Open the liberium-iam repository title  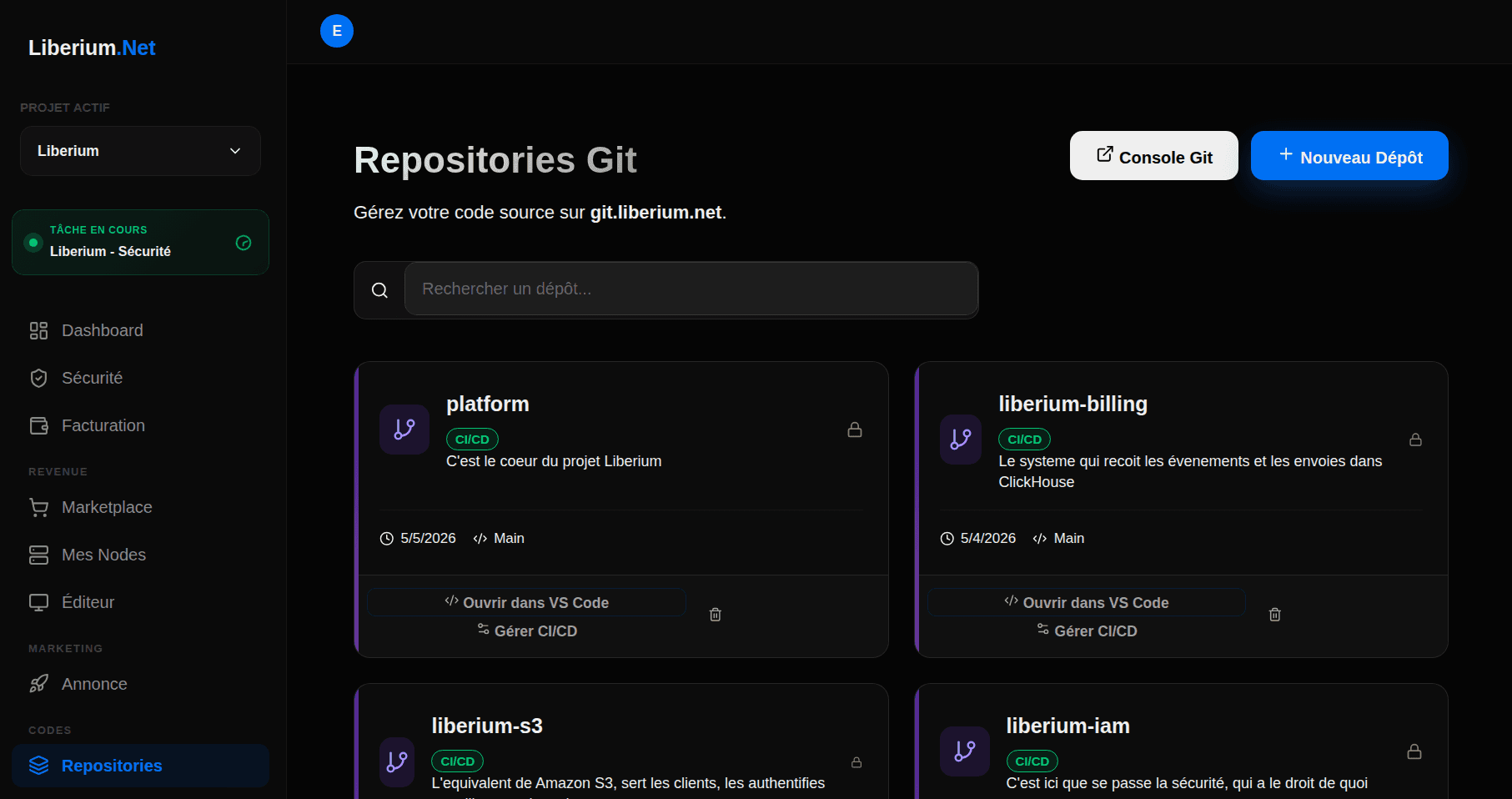pyautogui.click(x=1068, y=726)
